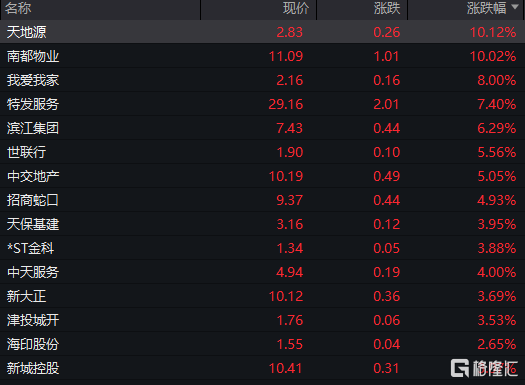
Task: Click change value 0.31 for 新城控股
Action: click(386, 368)
